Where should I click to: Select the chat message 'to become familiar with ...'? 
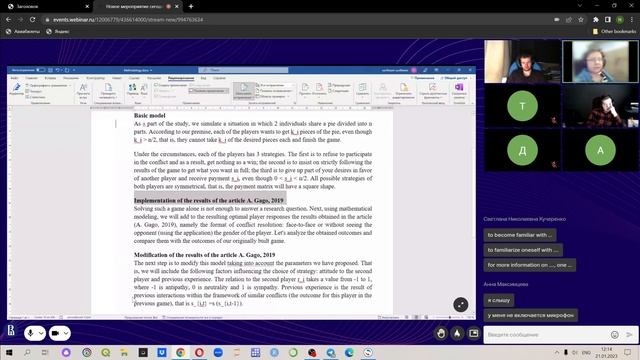point(520,235)
